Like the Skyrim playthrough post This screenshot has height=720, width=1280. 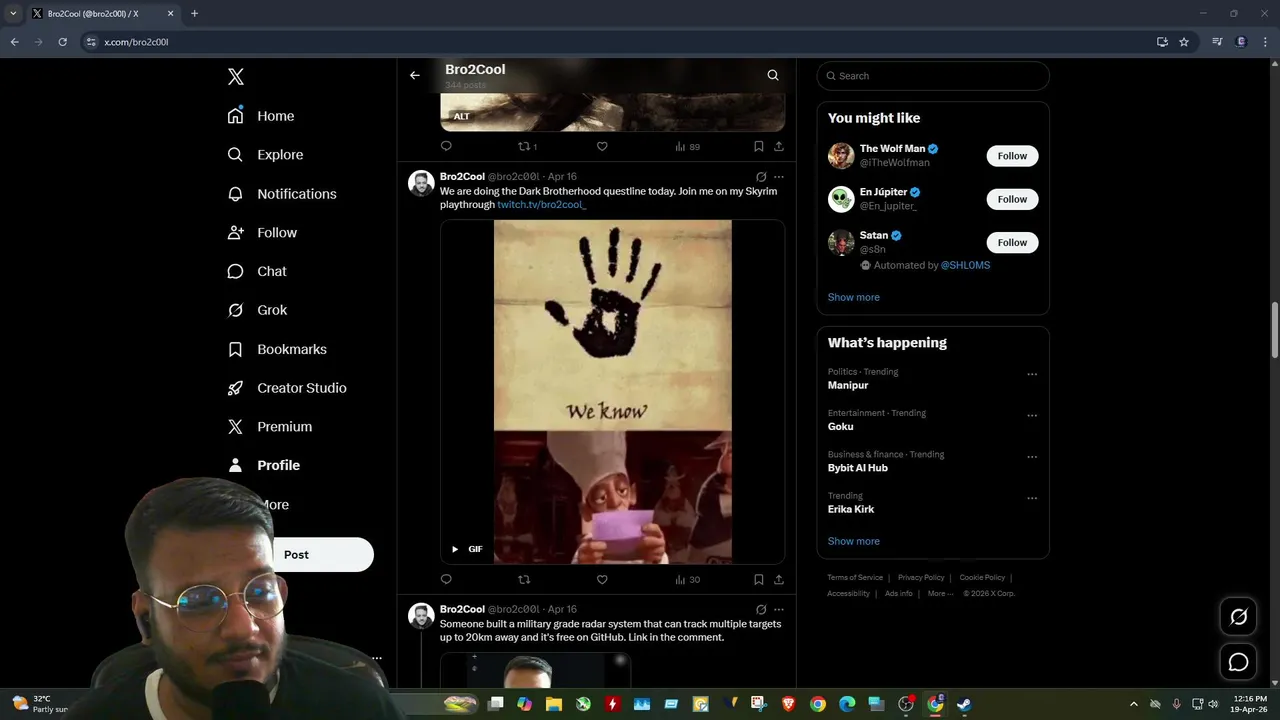(x=602, y=579)
